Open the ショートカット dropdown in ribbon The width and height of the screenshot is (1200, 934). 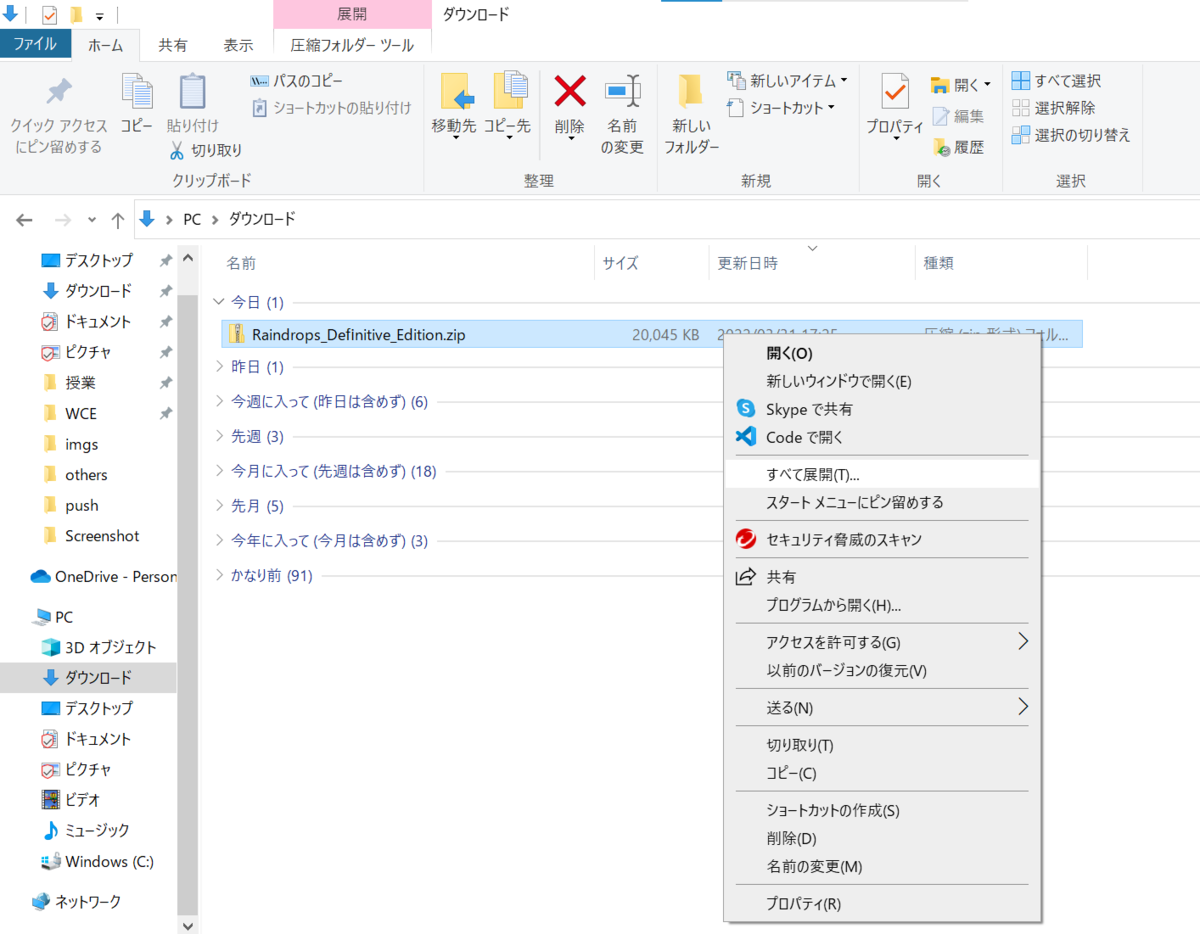[x=782, y=107]
